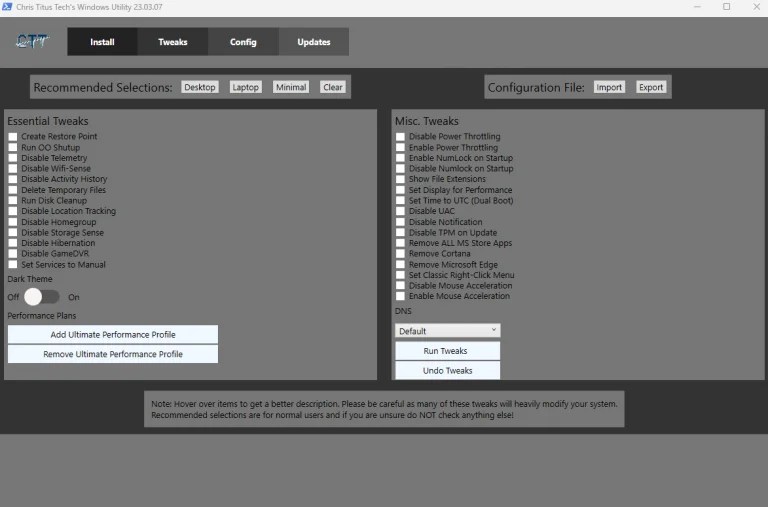Enable Set Services to Manual
The image size is (768, 507).
click(13, 265)
